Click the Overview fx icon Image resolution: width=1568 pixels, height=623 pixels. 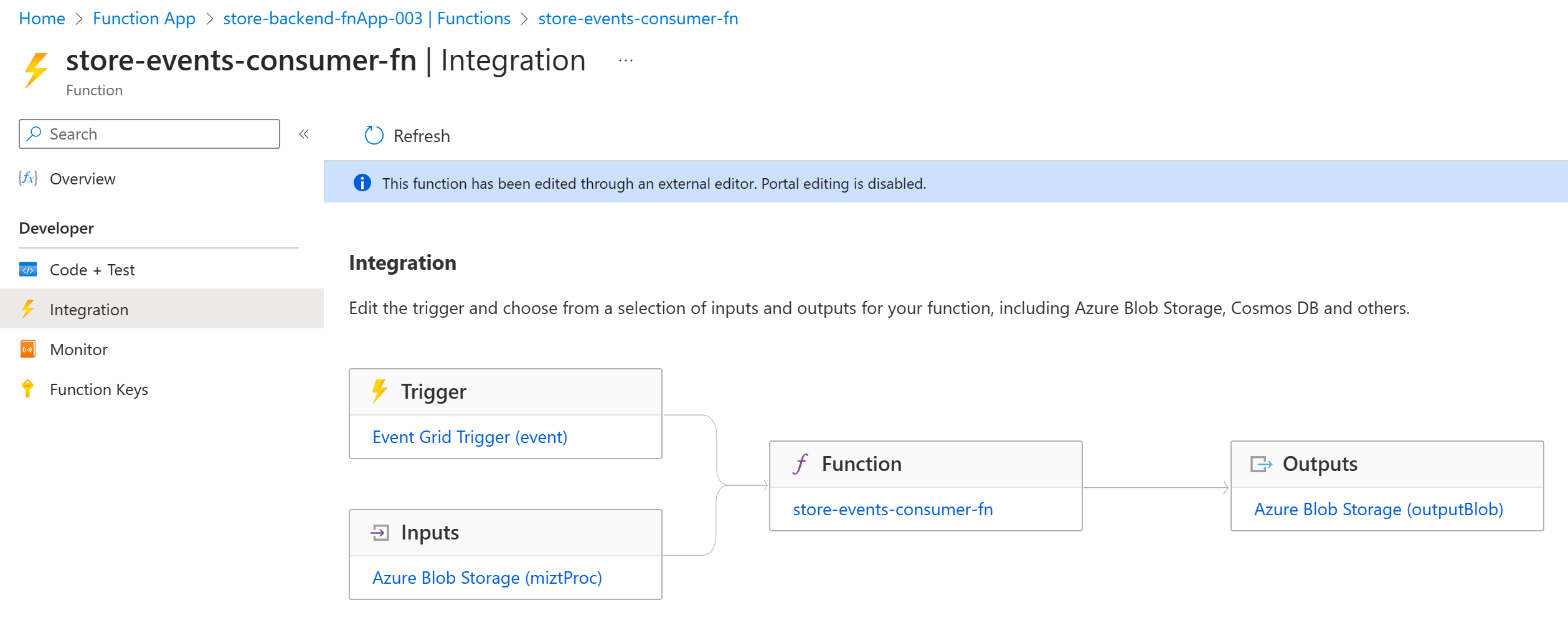28,179
